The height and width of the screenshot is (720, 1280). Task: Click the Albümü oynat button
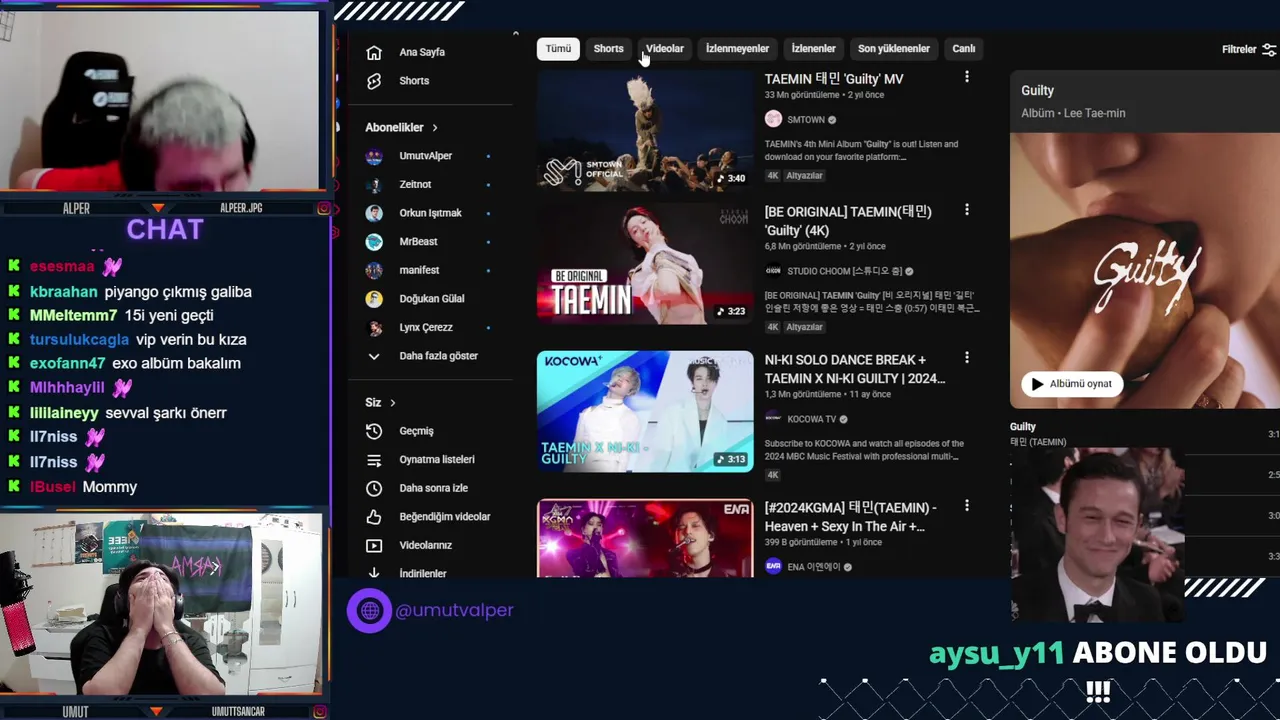tap(1072, 384)
